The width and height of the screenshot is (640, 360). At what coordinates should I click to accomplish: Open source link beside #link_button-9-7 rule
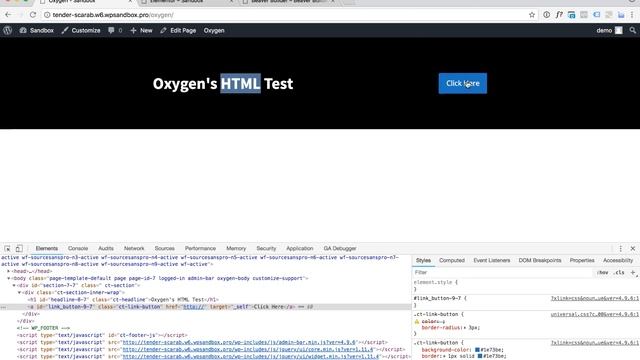click(595, 299)
